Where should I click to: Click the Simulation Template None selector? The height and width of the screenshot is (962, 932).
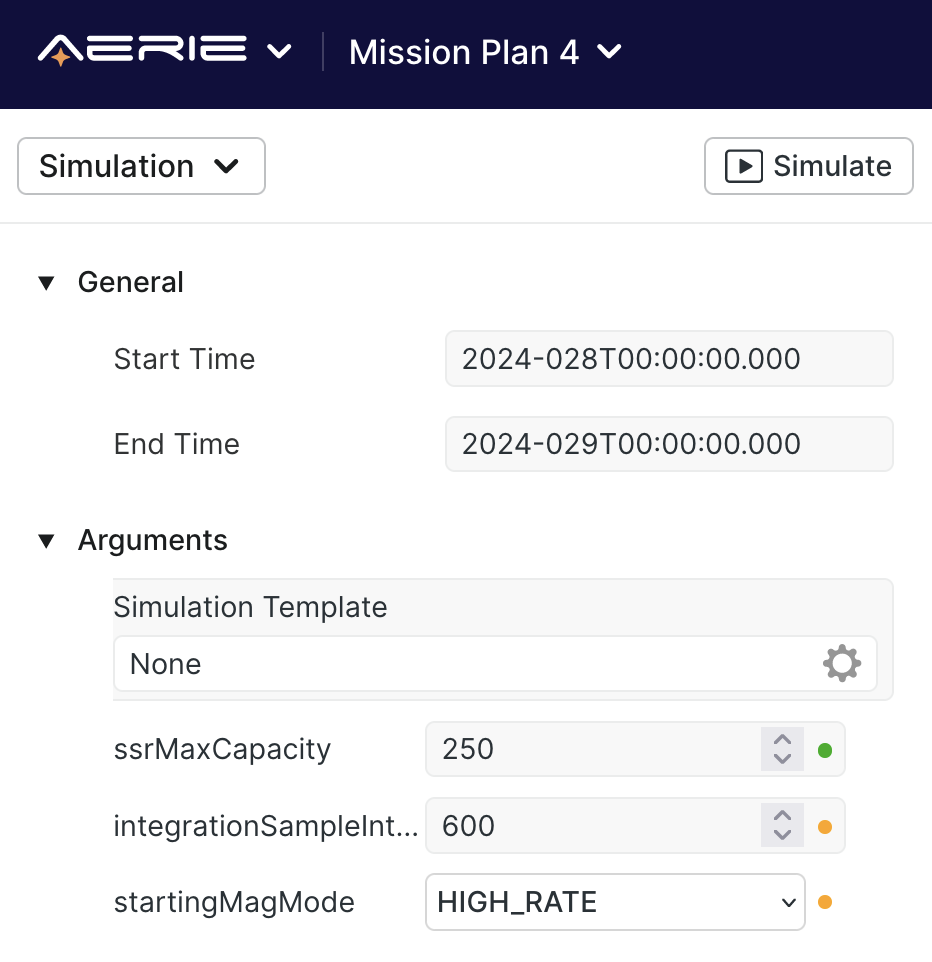click(x=450, y=663)
